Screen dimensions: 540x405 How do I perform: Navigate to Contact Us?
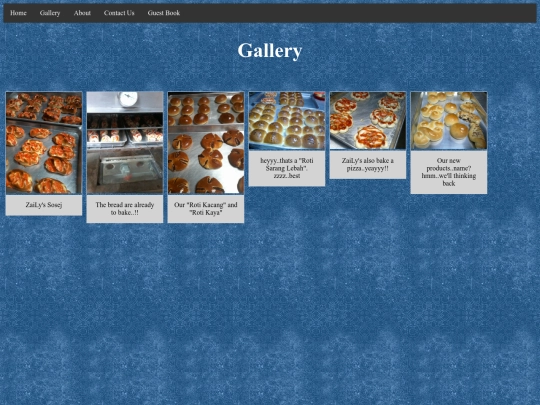click(x=119, y=13)
